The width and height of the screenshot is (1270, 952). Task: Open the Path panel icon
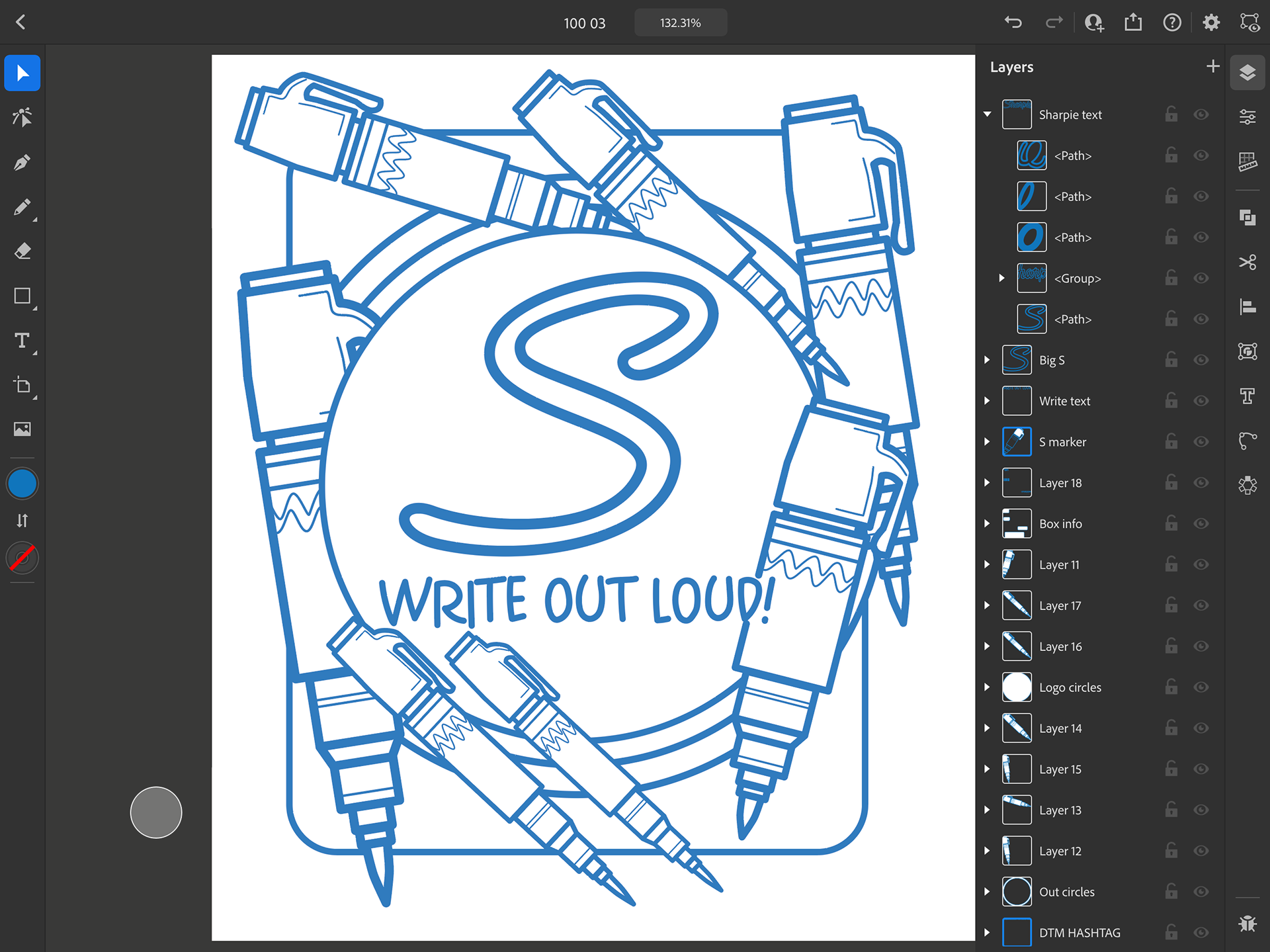point(1248,440)
